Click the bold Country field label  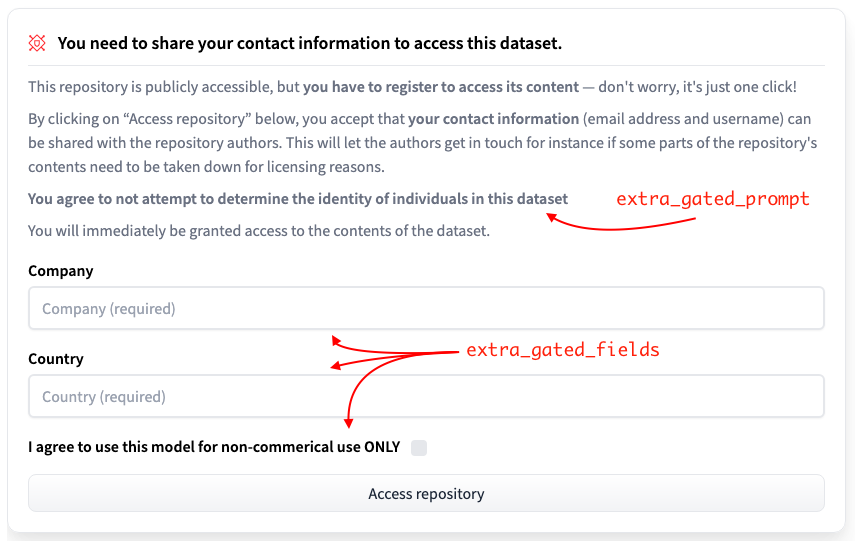[x=56, y=359]
